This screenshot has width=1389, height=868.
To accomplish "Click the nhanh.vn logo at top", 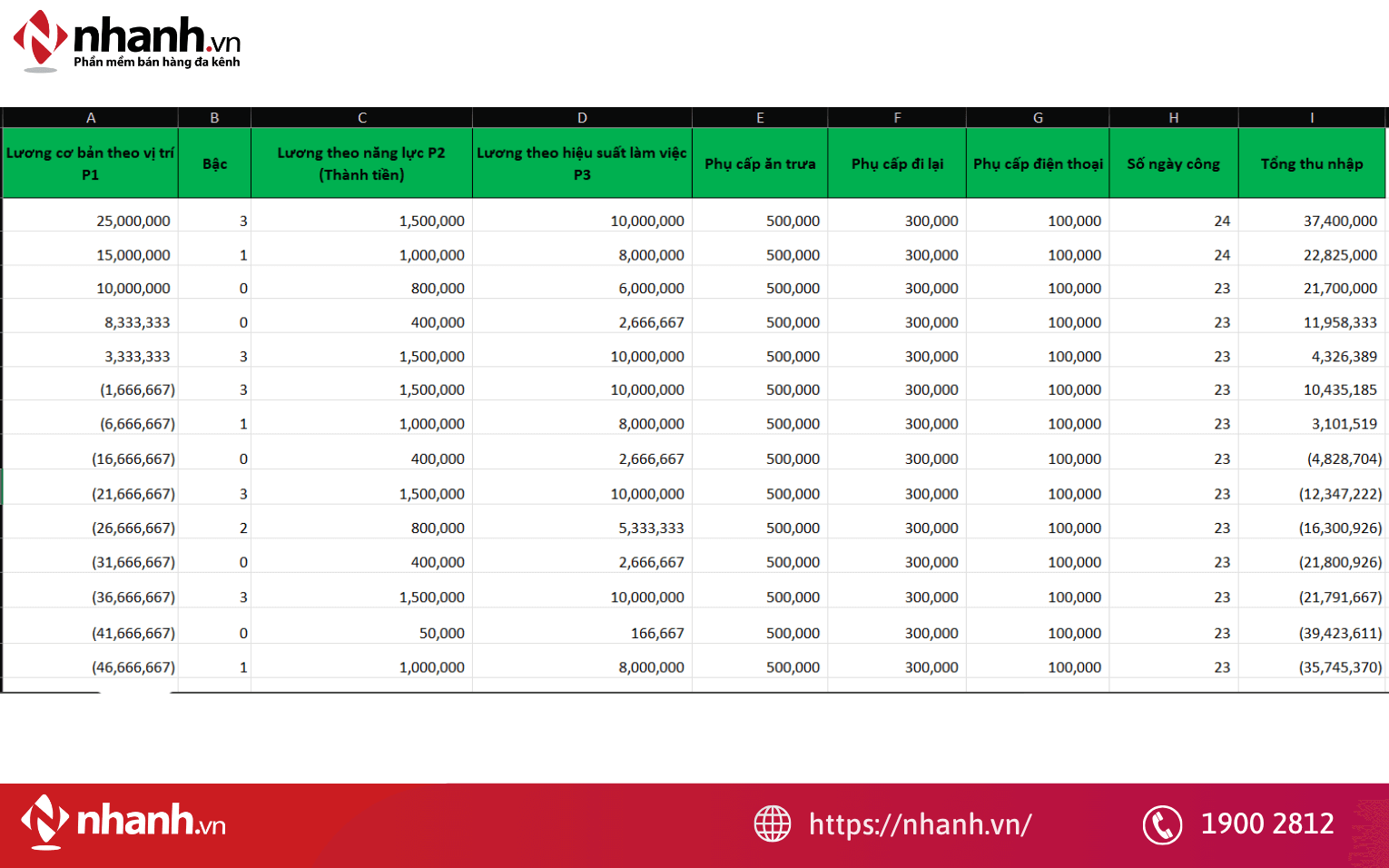I will tap(127, 41).
